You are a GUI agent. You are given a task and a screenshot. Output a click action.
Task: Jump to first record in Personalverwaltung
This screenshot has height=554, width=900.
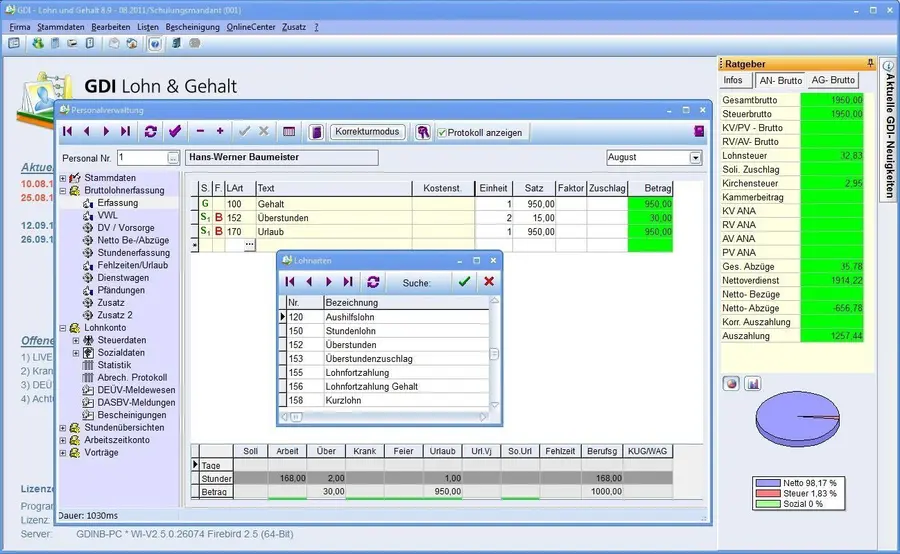pos(68,131)
